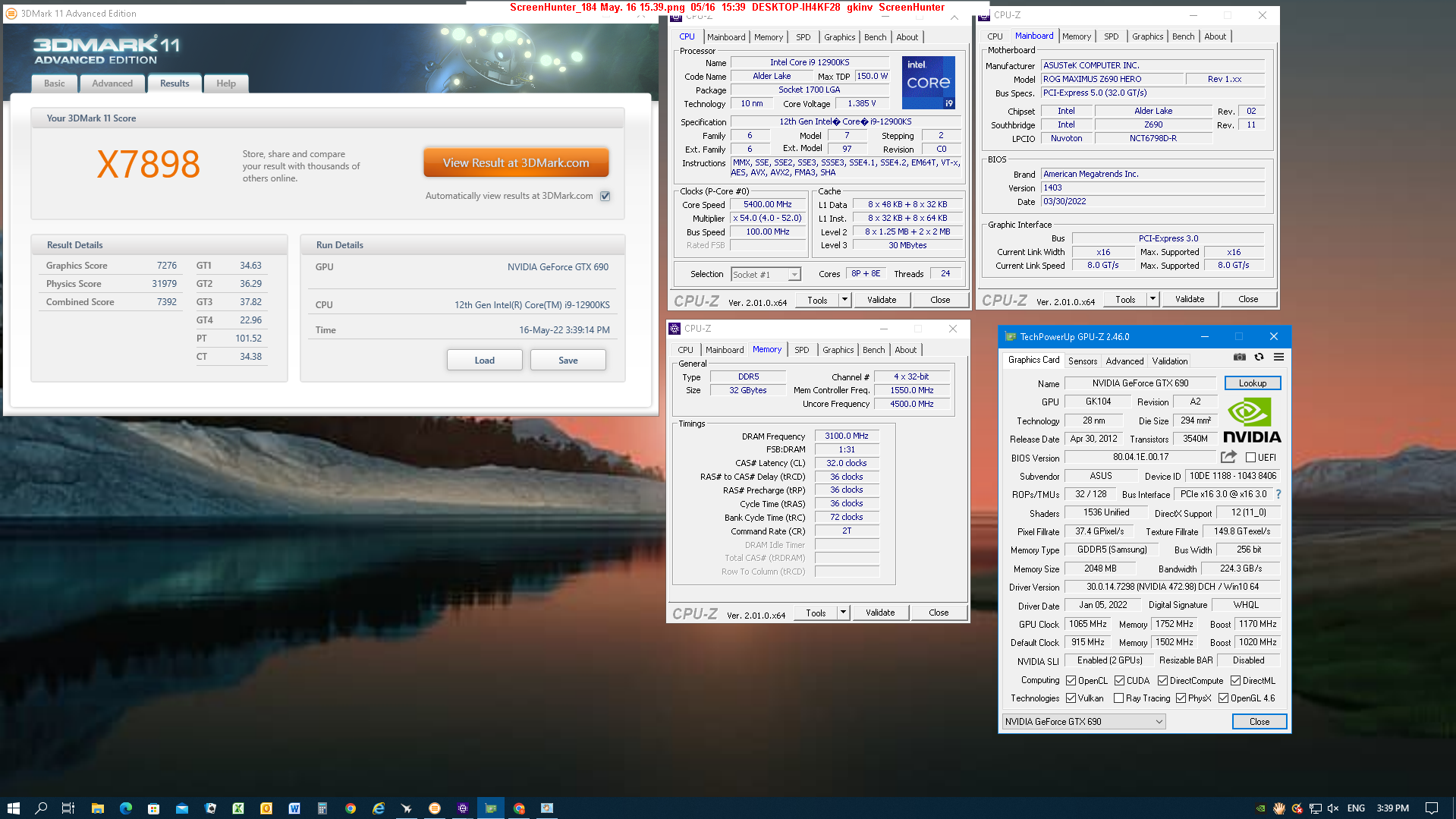Image resolution: width=1456 pixels, height=819 pixels.
Task: Open taskbar Search
Action: pyautogui.click(x=41, y=808)
